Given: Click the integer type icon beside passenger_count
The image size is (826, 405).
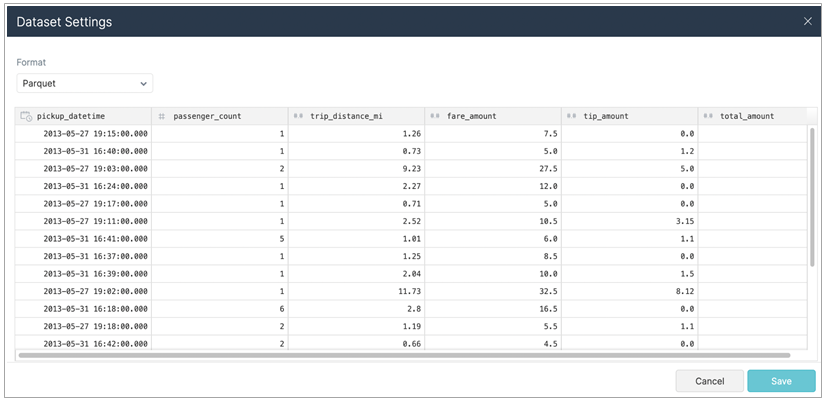Looking at the screenshot, I should click(x=162, y=116).
